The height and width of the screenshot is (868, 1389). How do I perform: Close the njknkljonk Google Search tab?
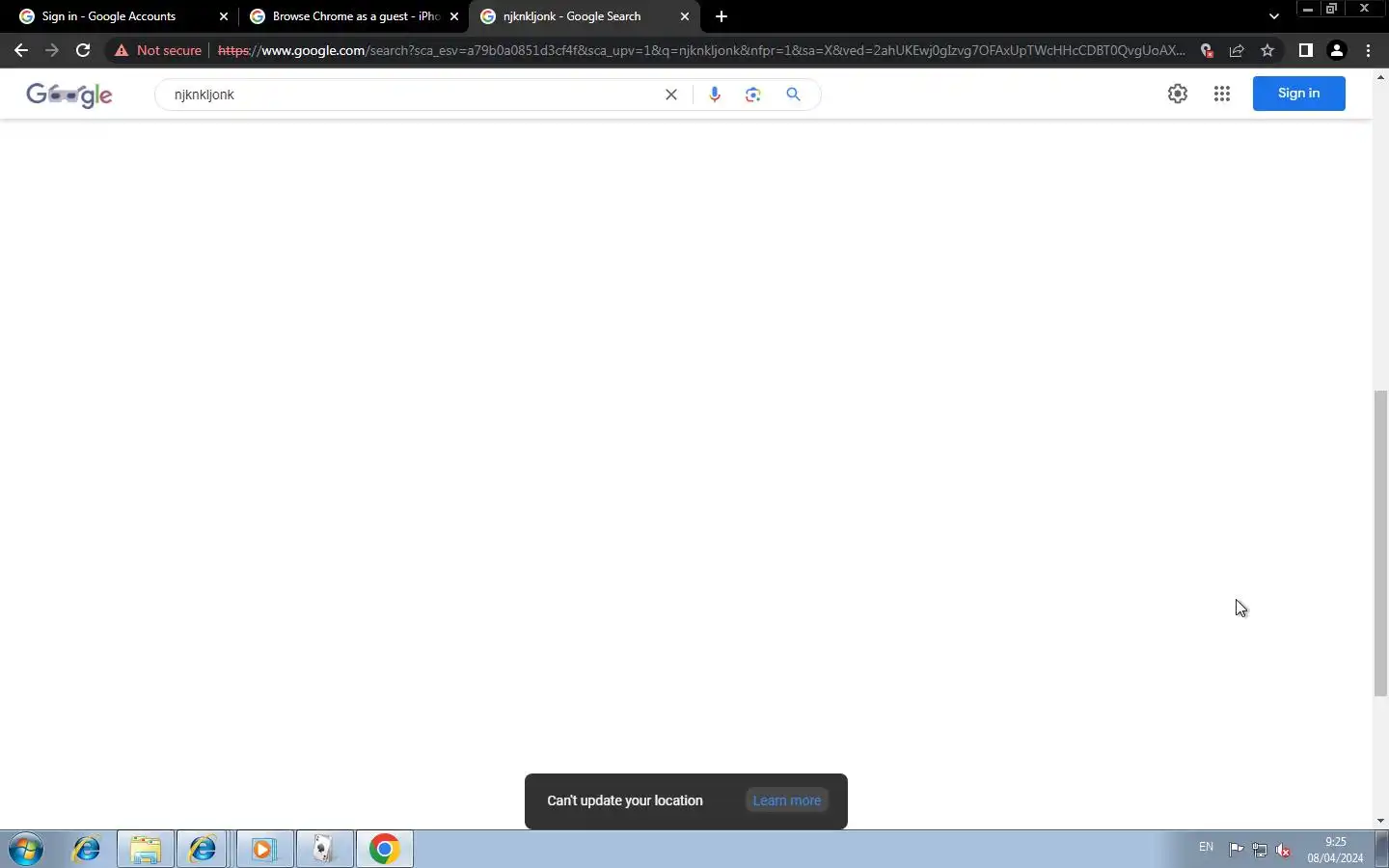click(685, 16)
